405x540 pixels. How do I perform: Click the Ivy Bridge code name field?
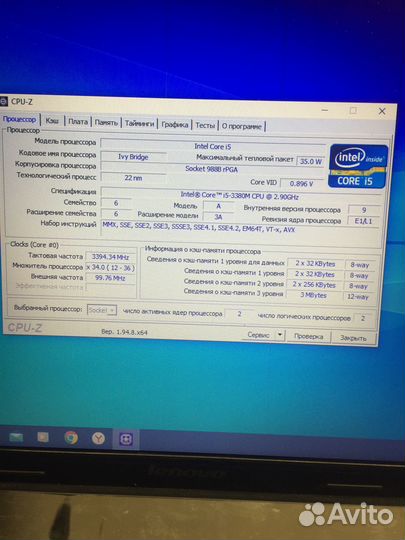(x=133, y=157)
